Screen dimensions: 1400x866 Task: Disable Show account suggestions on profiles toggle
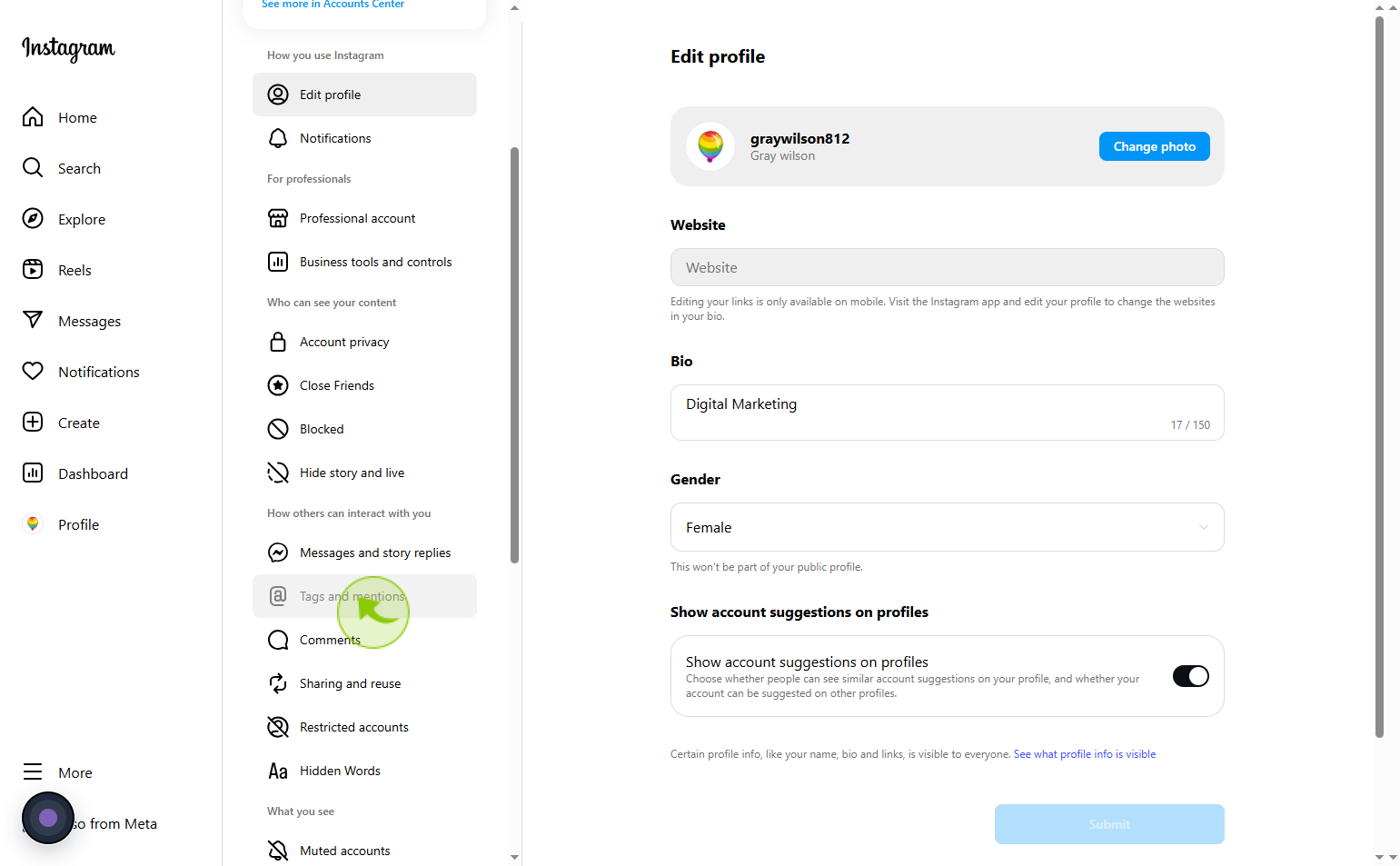pyautogui.click(x=1190, y=676)
